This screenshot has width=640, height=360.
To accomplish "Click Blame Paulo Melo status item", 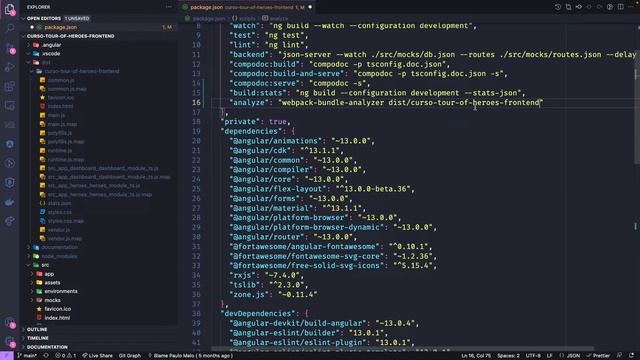I will (191, 356).
